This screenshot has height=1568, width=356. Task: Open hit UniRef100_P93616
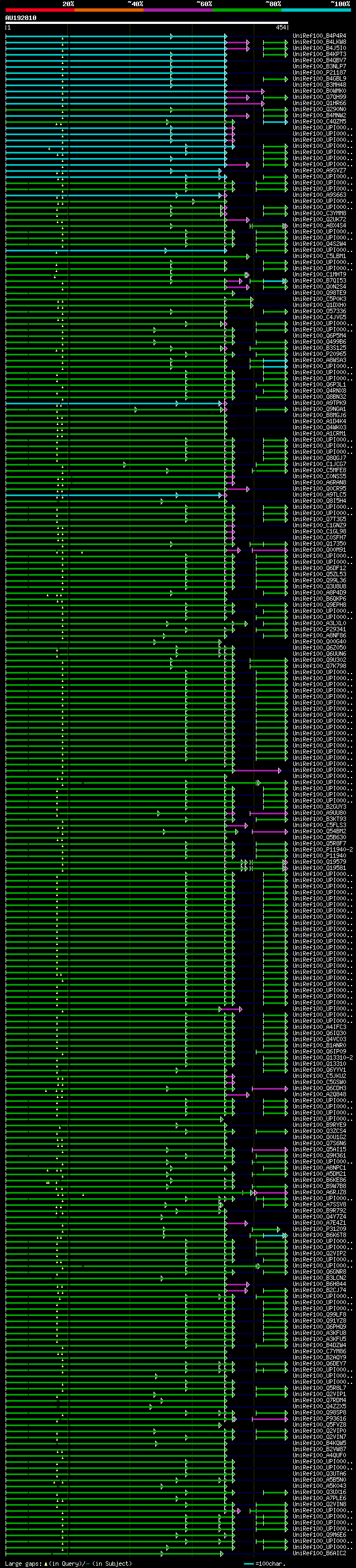[319, 1418]
